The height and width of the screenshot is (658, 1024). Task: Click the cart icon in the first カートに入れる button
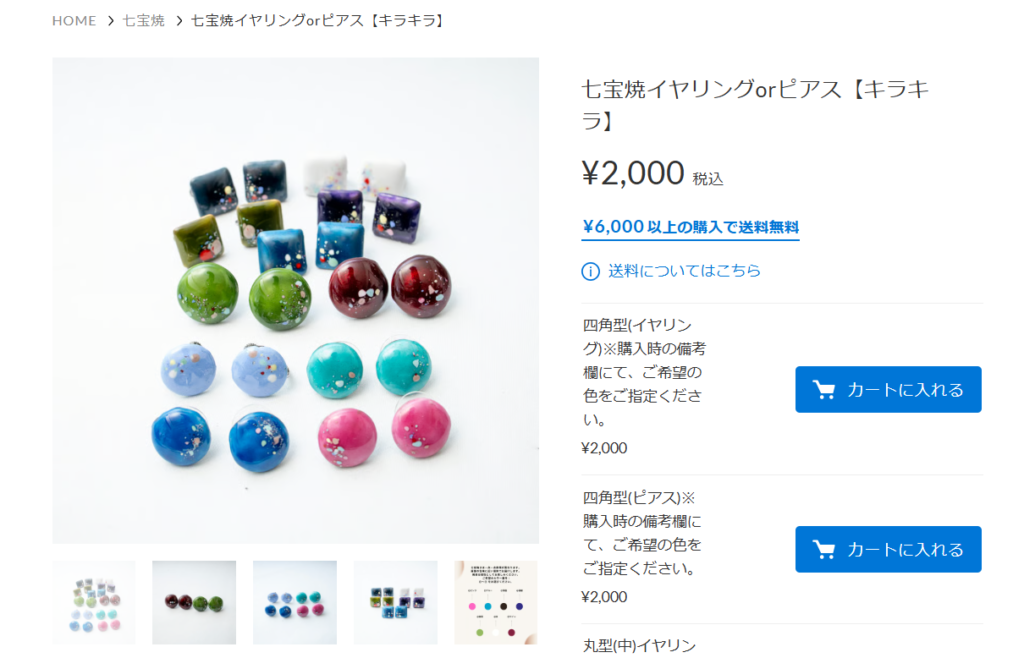pyautogui.click(x=824, y=390)
